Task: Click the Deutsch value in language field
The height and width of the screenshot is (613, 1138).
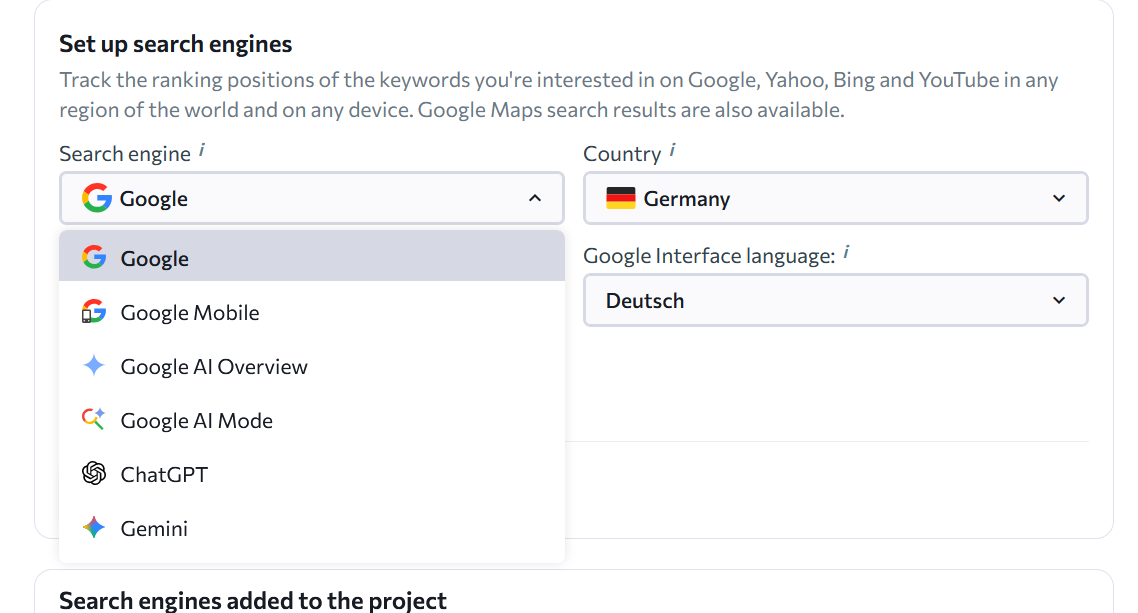Action: pos(645,301)
